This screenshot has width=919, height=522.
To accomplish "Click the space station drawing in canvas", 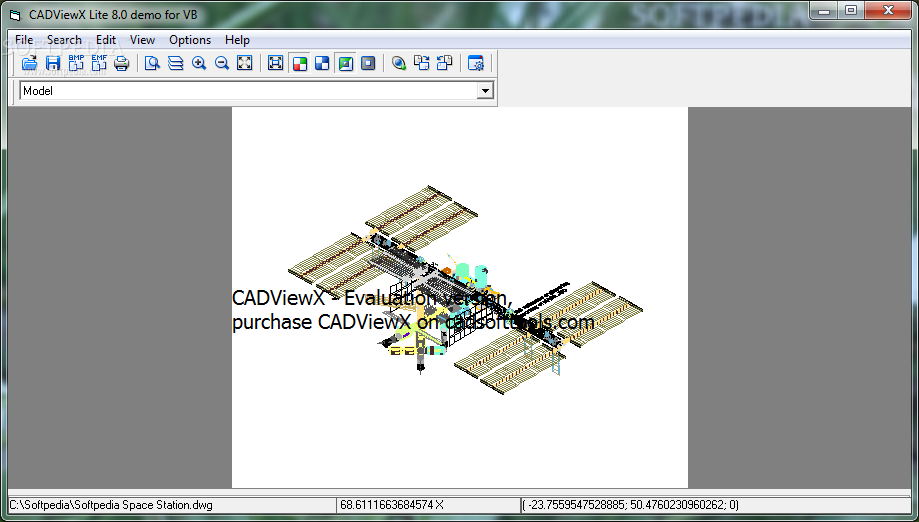I will click(466, 290).
